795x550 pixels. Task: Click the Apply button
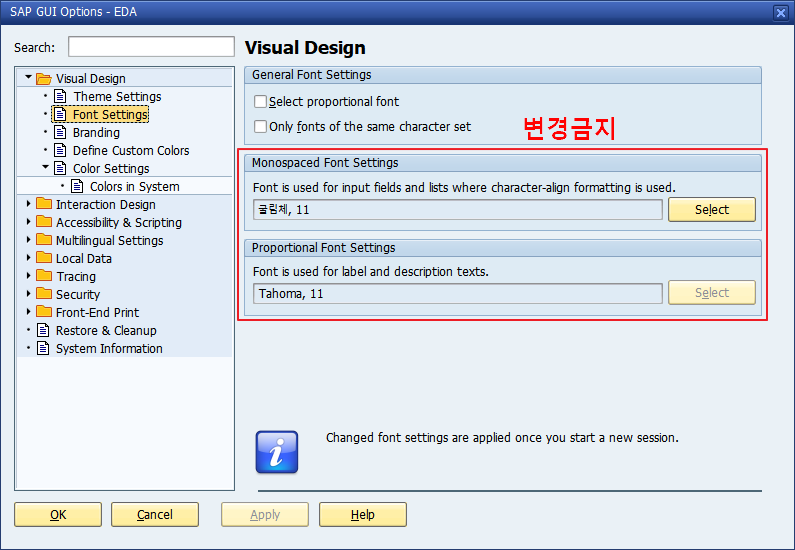coord(265,515)
